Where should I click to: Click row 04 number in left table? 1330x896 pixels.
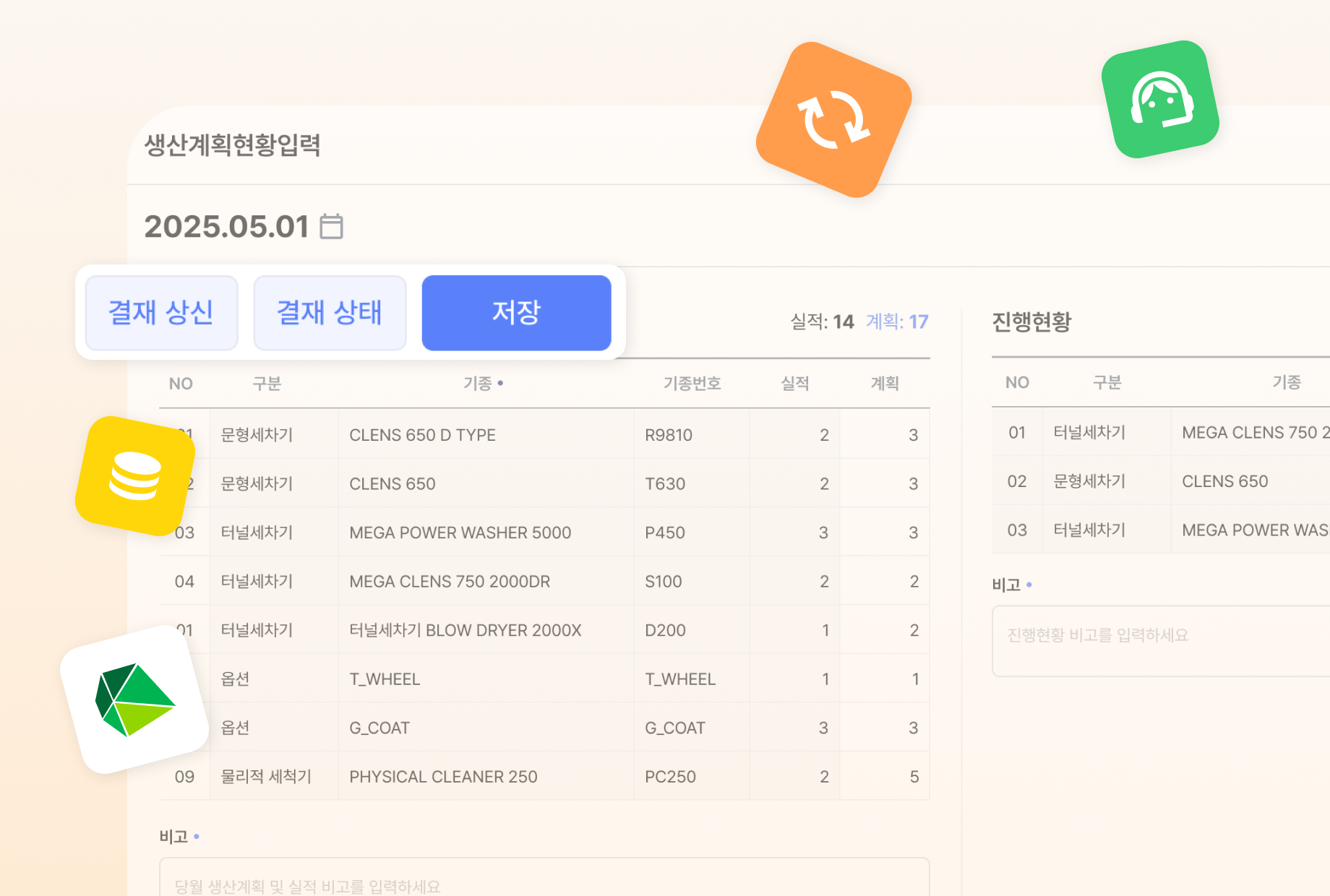tap(184, 581)
